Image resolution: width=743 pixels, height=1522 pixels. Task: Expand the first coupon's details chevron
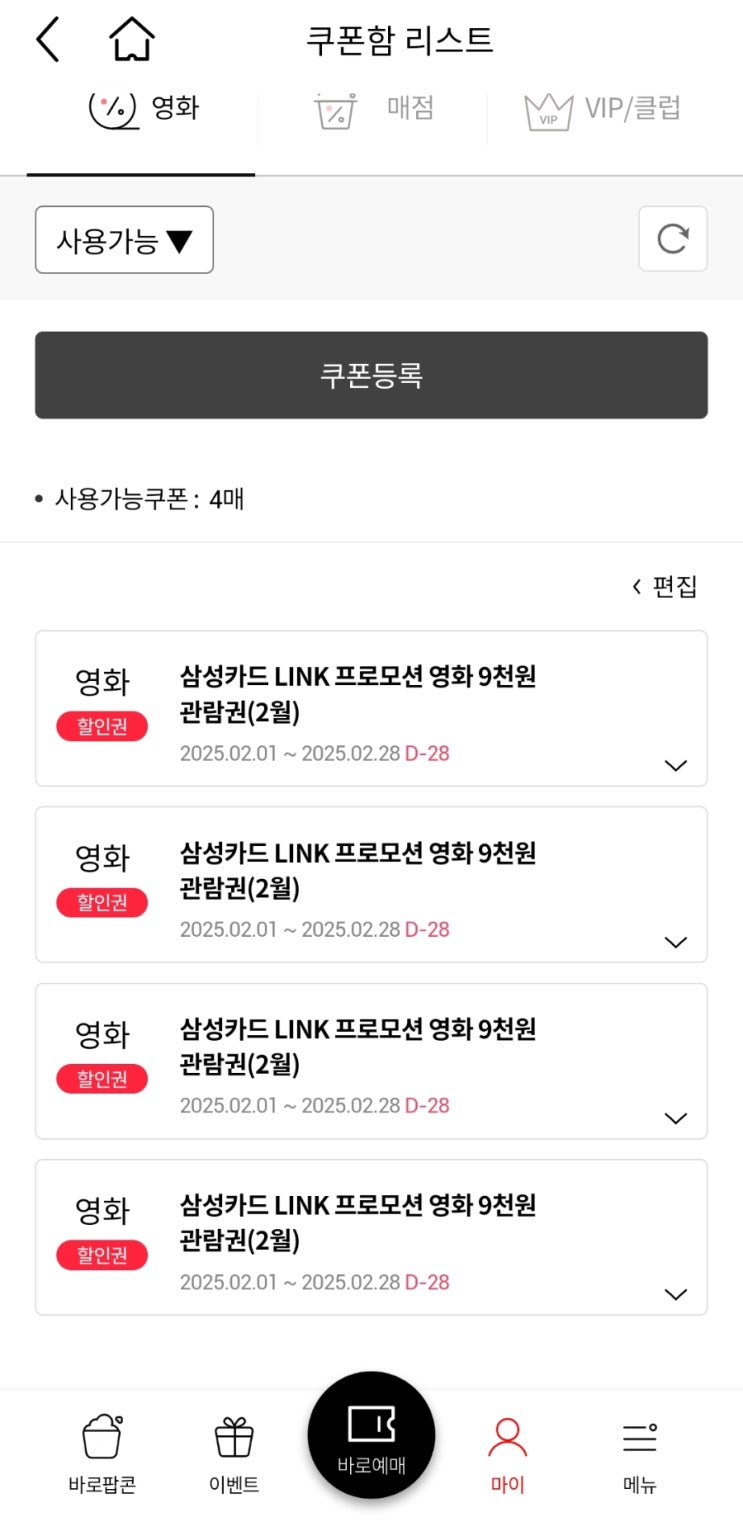[x=676, y=765]
